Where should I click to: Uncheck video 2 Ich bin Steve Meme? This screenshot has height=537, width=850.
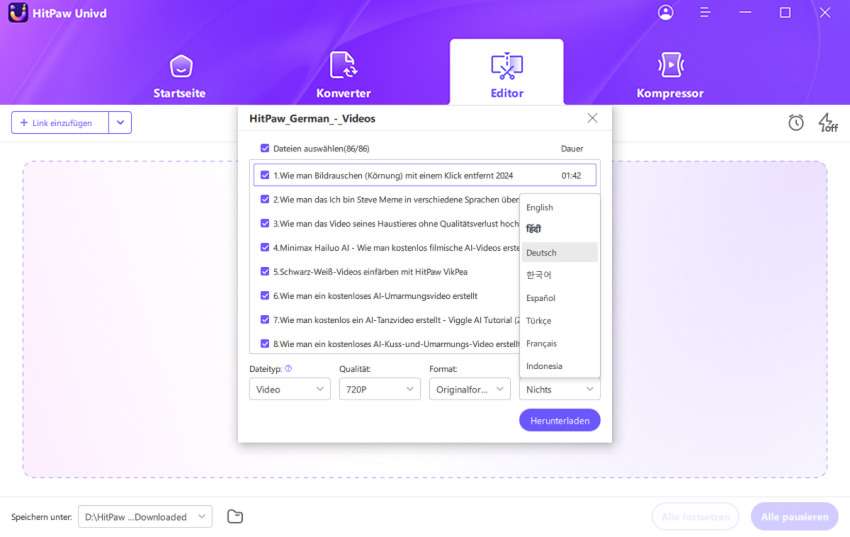(x=265, y=199)
